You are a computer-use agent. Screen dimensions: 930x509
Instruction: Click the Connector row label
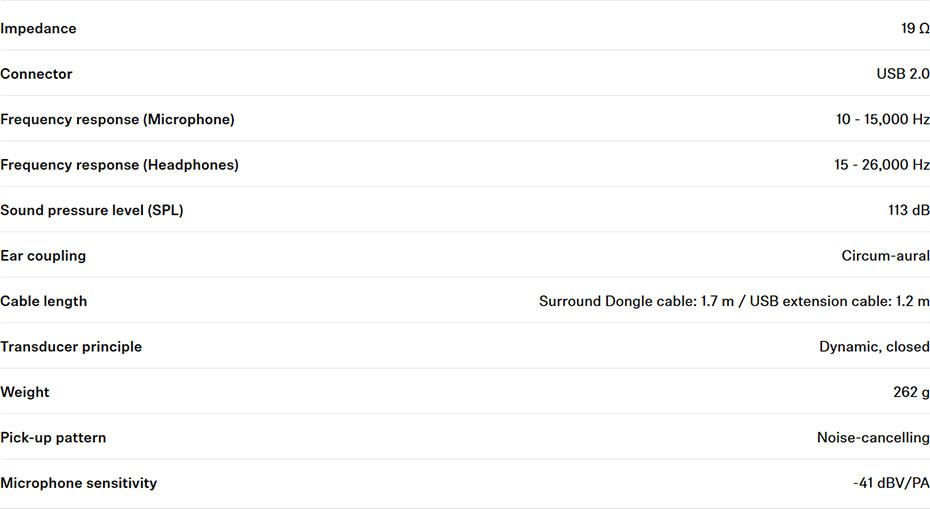pos(36,74)
